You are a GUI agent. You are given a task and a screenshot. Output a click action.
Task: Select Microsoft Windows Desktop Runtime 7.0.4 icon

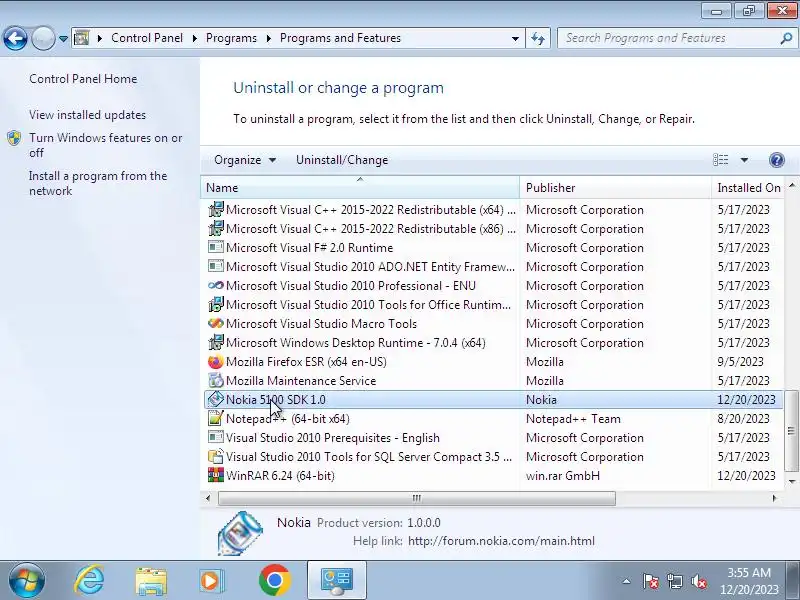click(x=216, y=342)
